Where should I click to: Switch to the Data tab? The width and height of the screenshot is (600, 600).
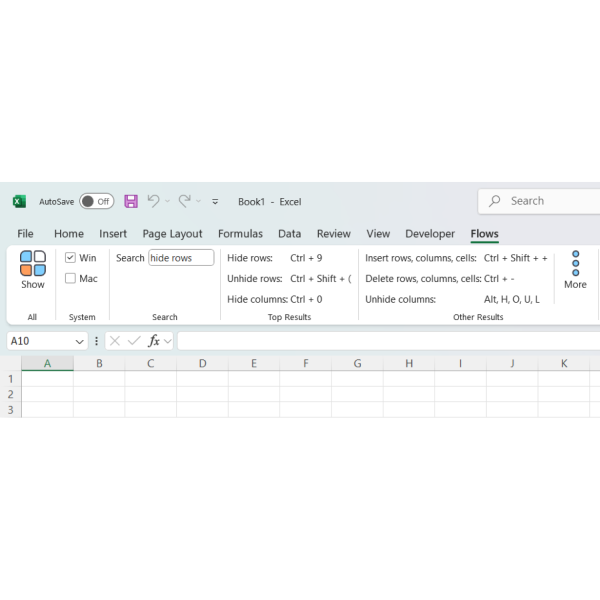[290, 234]
